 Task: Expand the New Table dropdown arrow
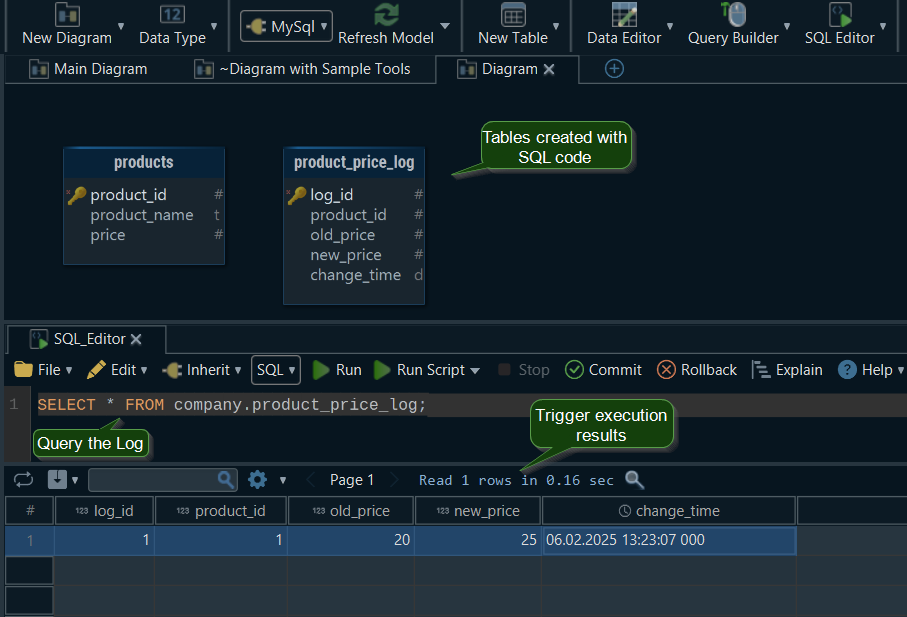(x=556, y=26)
